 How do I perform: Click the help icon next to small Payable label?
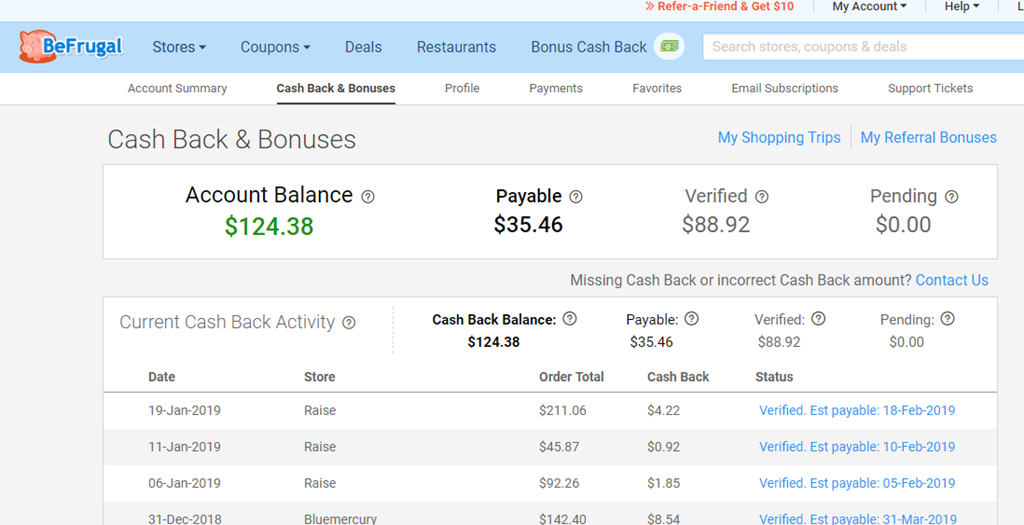point(692,319)
